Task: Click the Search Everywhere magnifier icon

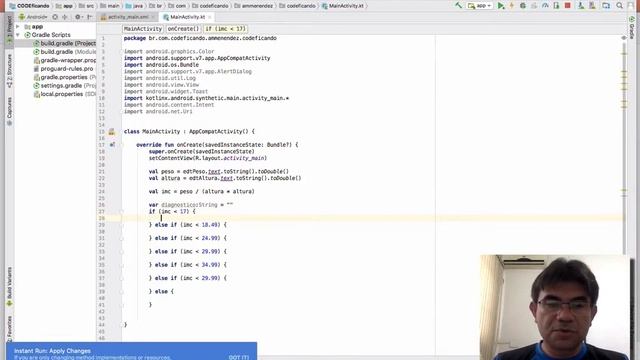Action: pos(620,6)
